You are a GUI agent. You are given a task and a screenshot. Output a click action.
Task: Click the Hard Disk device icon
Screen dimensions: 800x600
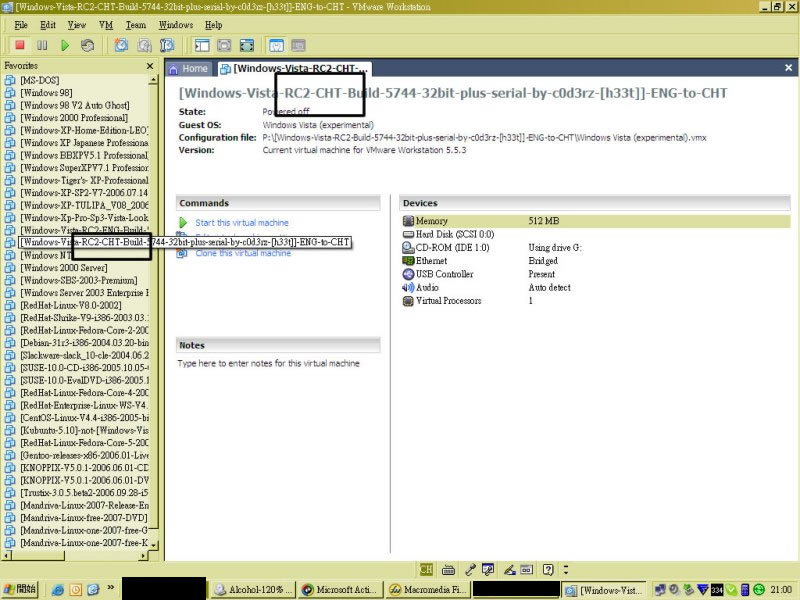click(x=408, y=234)
